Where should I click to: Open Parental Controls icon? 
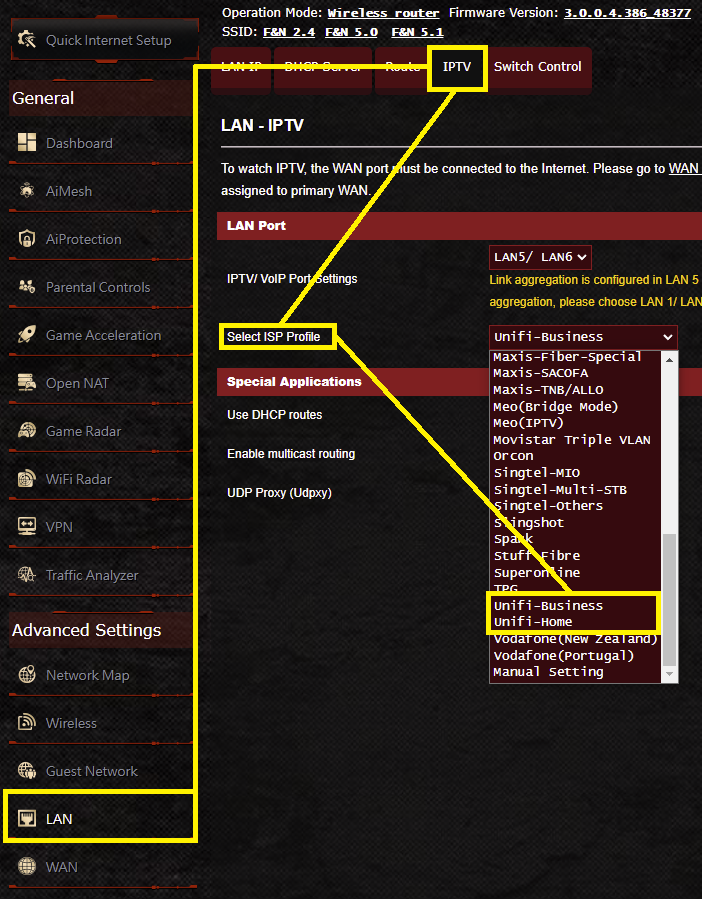(x=27, y=287)
